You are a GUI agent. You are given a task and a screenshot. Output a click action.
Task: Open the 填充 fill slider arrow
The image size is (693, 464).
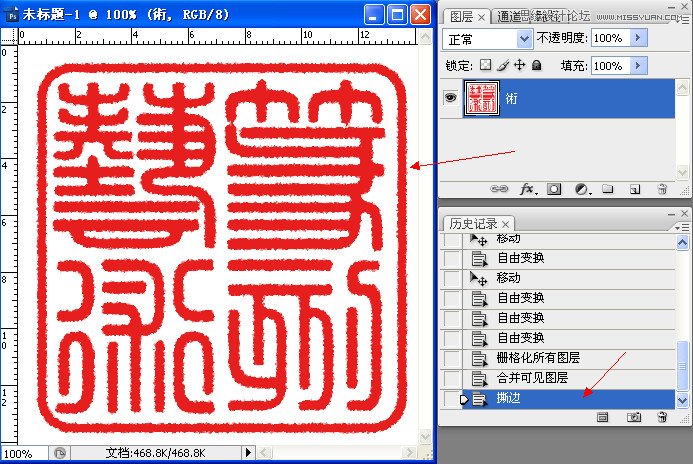tap(638, 66)
